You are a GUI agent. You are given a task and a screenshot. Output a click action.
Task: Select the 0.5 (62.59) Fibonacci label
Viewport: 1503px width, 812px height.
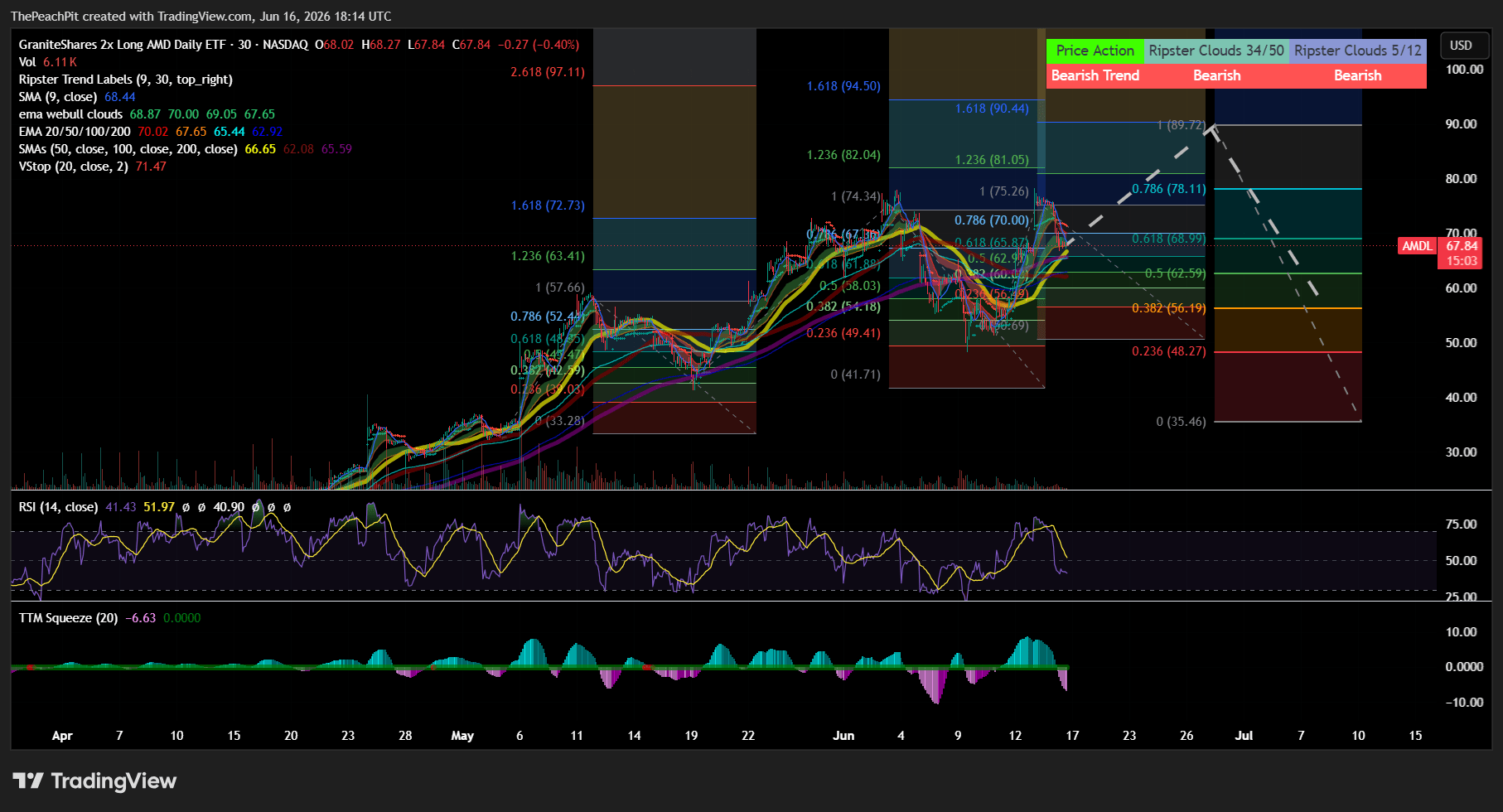click(1175, 273)
